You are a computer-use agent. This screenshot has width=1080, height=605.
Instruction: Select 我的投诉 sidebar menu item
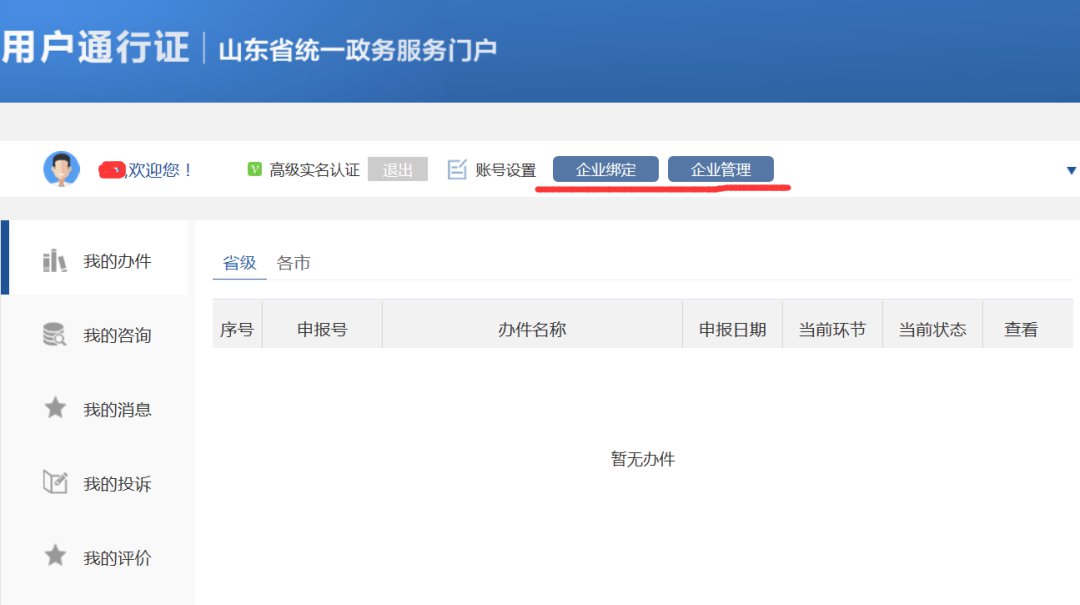[x=117, y=484]
